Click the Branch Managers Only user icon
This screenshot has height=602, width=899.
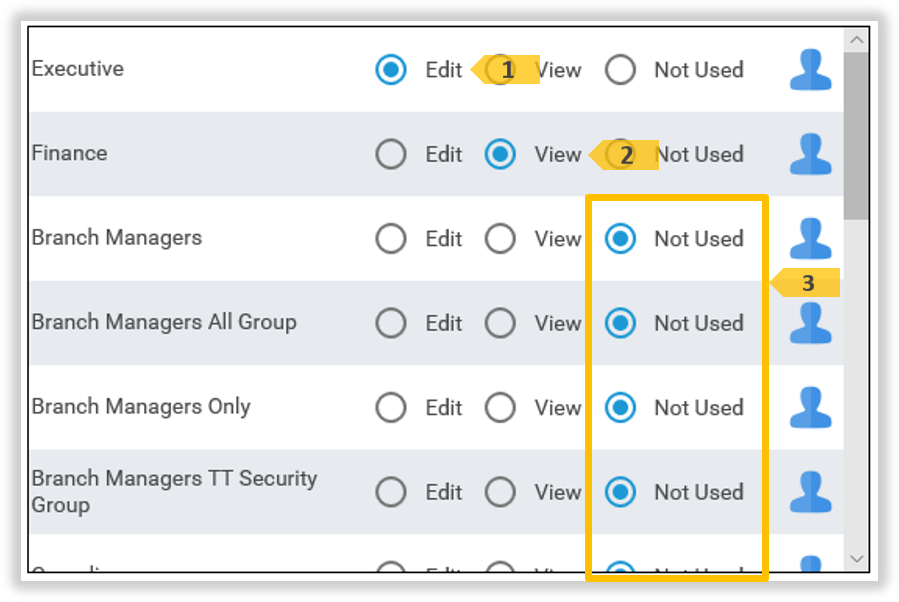click(x=810, y=407)
